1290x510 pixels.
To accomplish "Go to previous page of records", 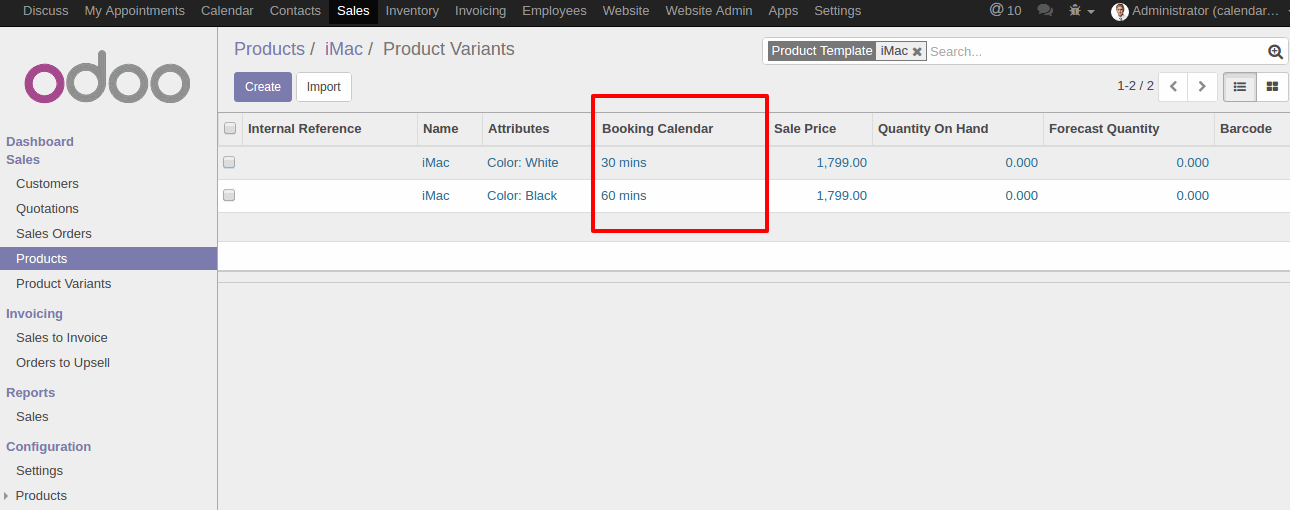I will pos(1173,87).
